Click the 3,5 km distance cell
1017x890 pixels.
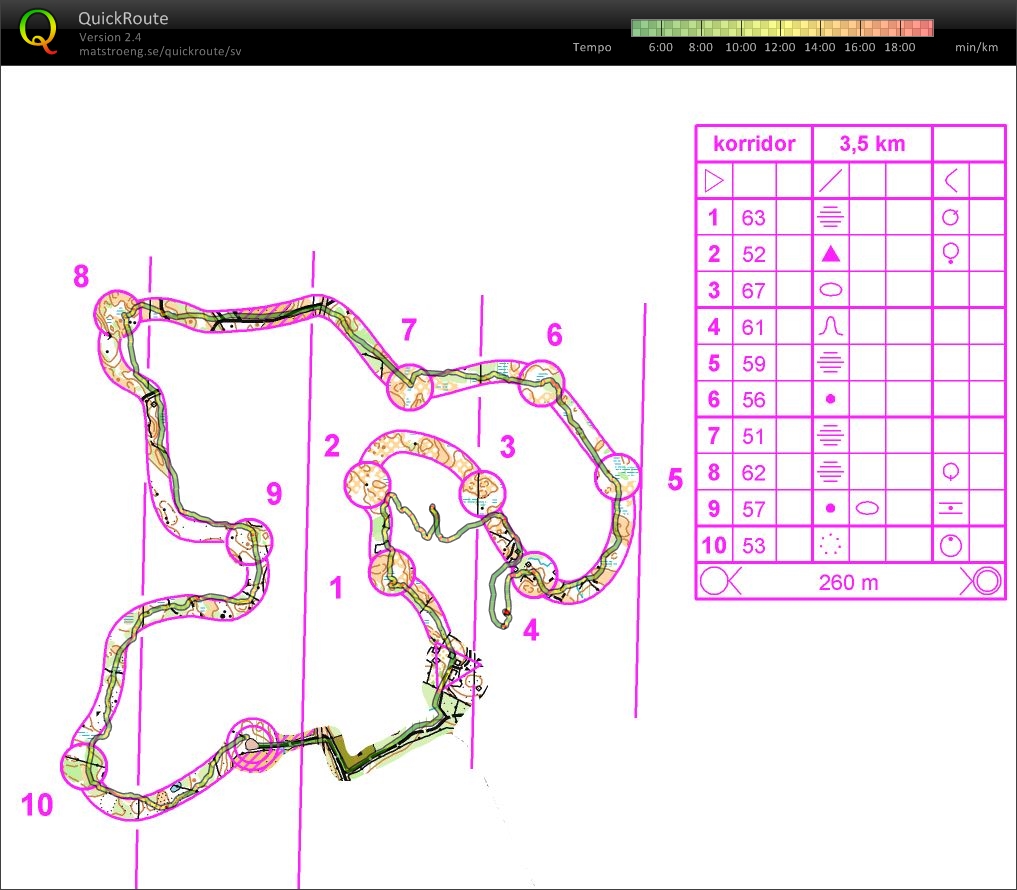(x=872, y=143)
